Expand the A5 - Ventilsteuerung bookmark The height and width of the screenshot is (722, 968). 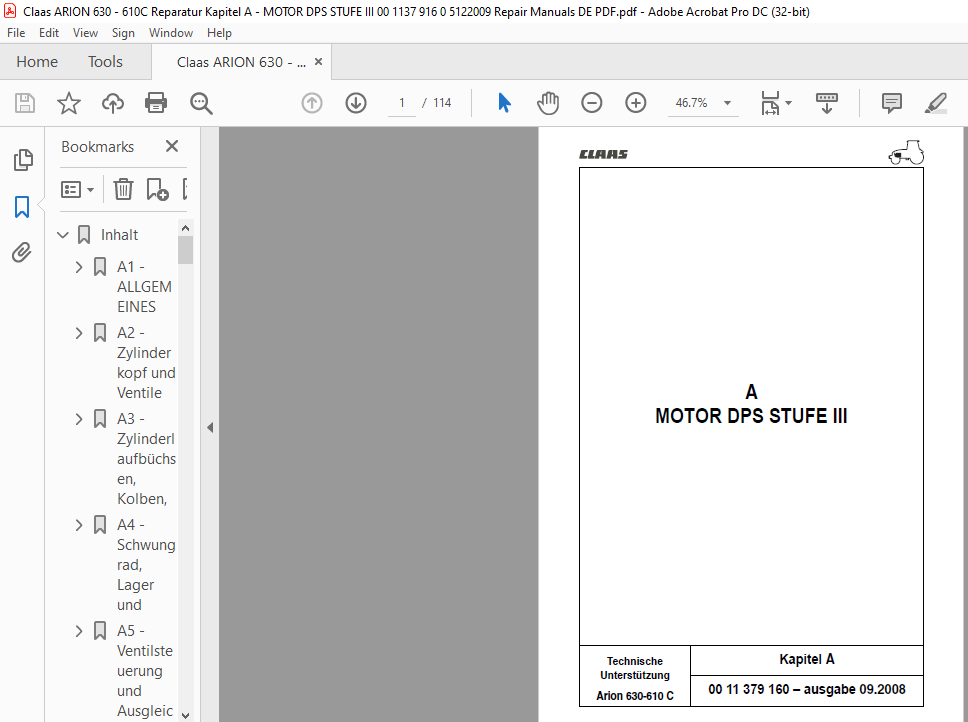[x=78, y=631]
